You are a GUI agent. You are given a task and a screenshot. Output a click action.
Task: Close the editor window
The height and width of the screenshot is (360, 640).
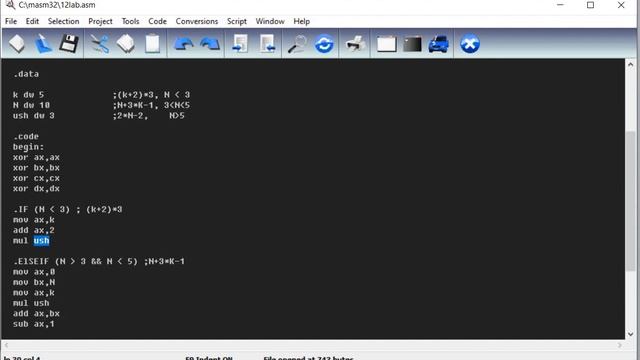click(621, 5)
